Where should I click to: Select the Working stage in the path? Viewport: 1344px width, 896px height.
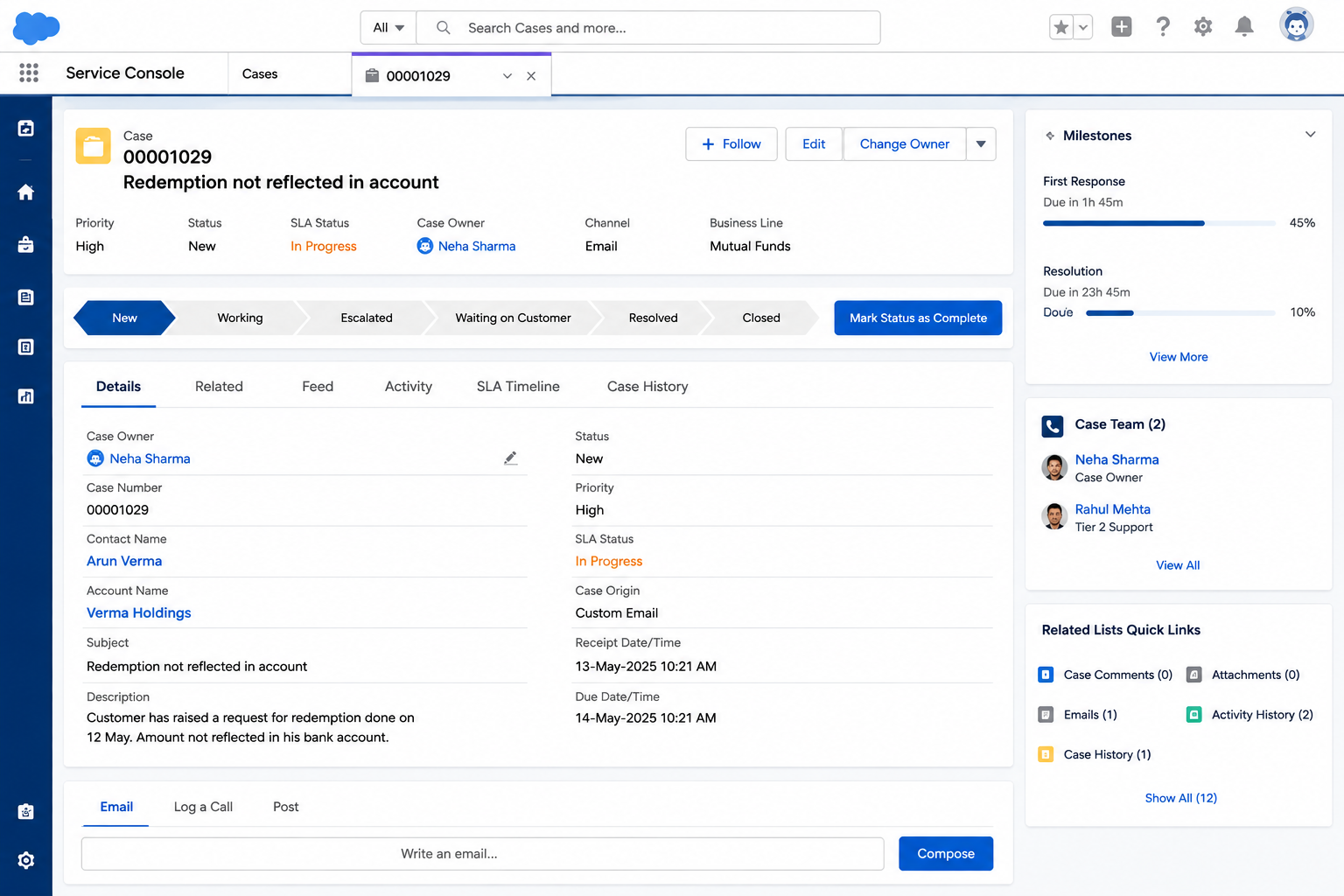click(x=240, y=318)
